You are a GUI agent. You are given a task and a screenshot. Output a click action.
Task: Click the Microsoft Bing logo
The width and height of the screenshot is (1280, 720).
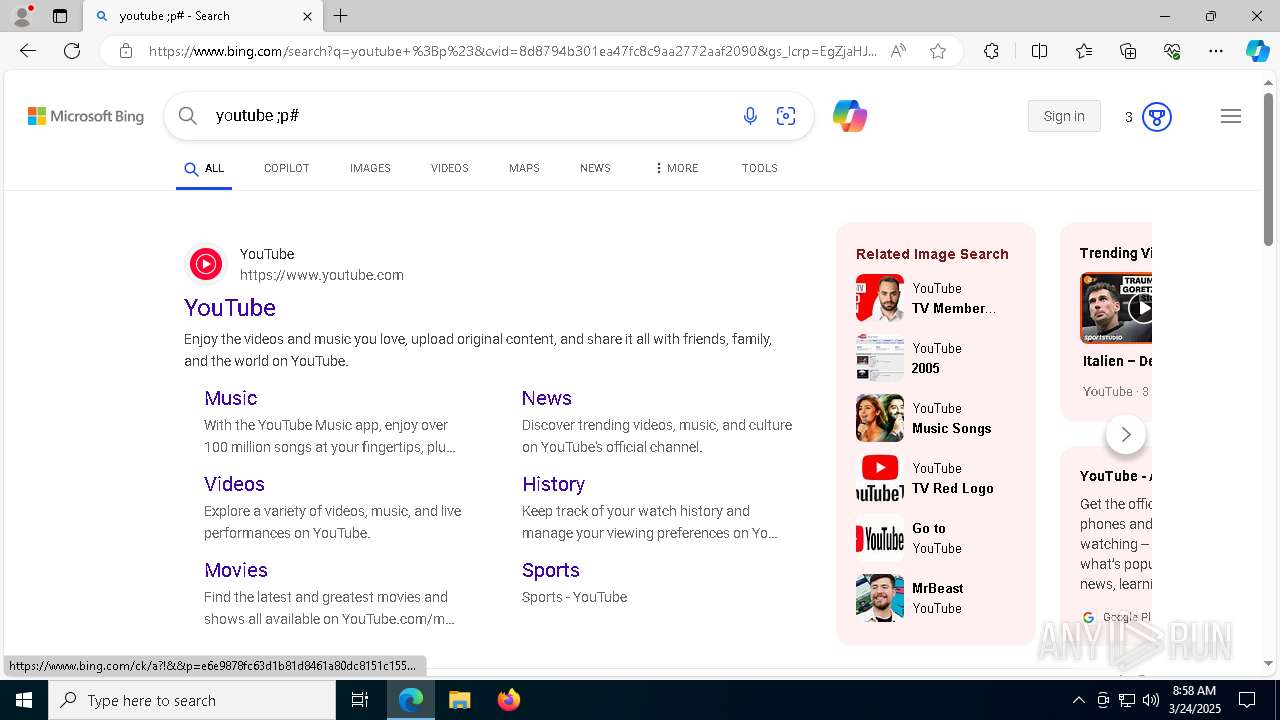coord(86,116)
